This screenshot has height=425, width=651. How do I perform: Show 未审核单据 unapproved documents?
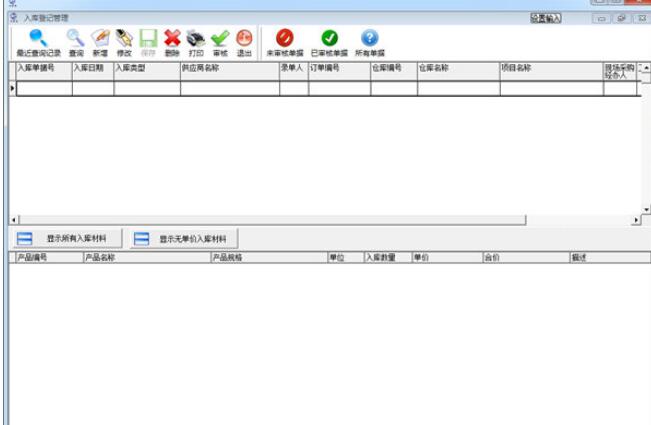click(285, 43)
